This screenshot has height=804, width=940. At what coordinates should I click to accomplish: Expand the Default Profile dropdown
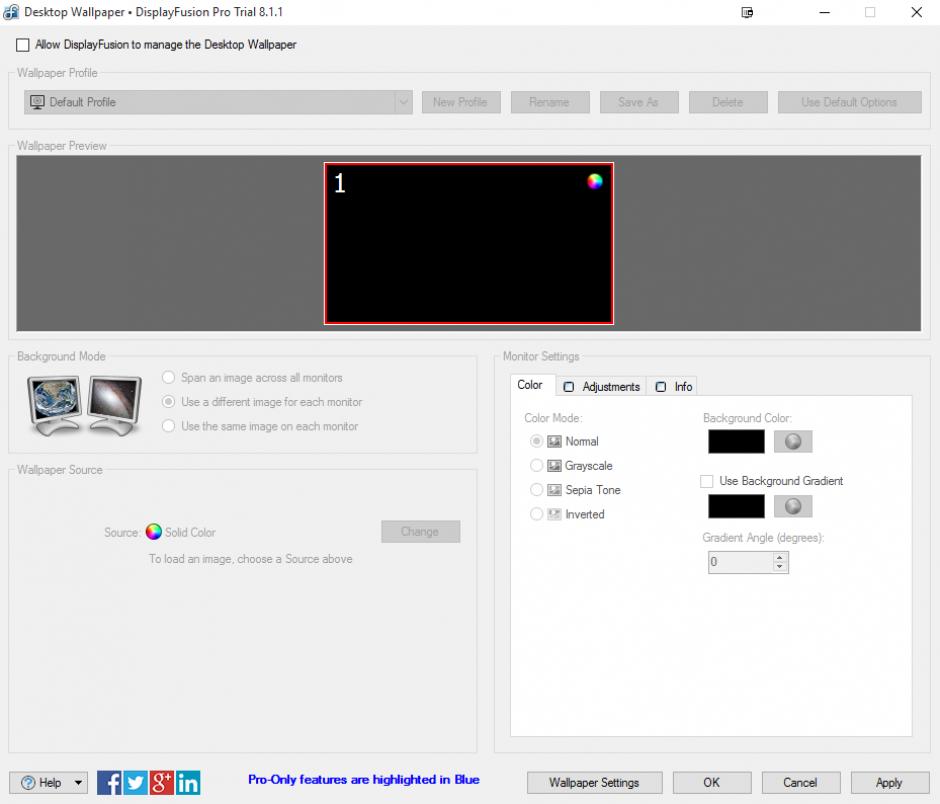(x=403, y=102)
